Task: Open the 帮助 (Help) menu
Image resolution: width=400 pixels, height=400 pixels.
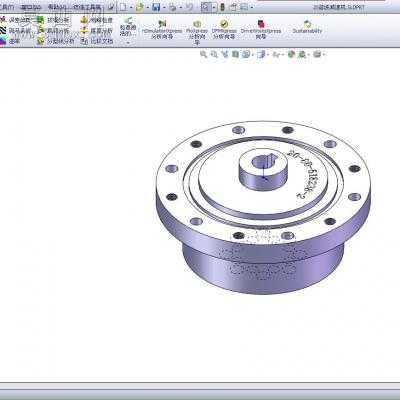Action: click(x=57, y=7)
